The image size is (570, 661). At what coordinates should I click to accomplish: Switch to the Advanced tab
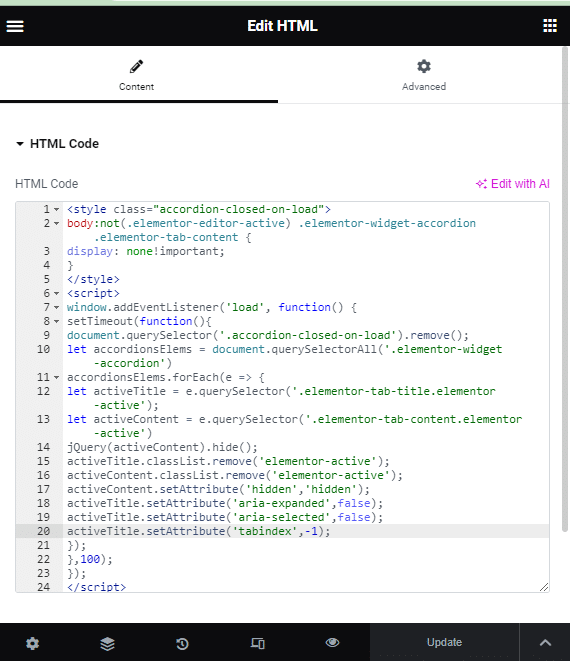(424, 75)
